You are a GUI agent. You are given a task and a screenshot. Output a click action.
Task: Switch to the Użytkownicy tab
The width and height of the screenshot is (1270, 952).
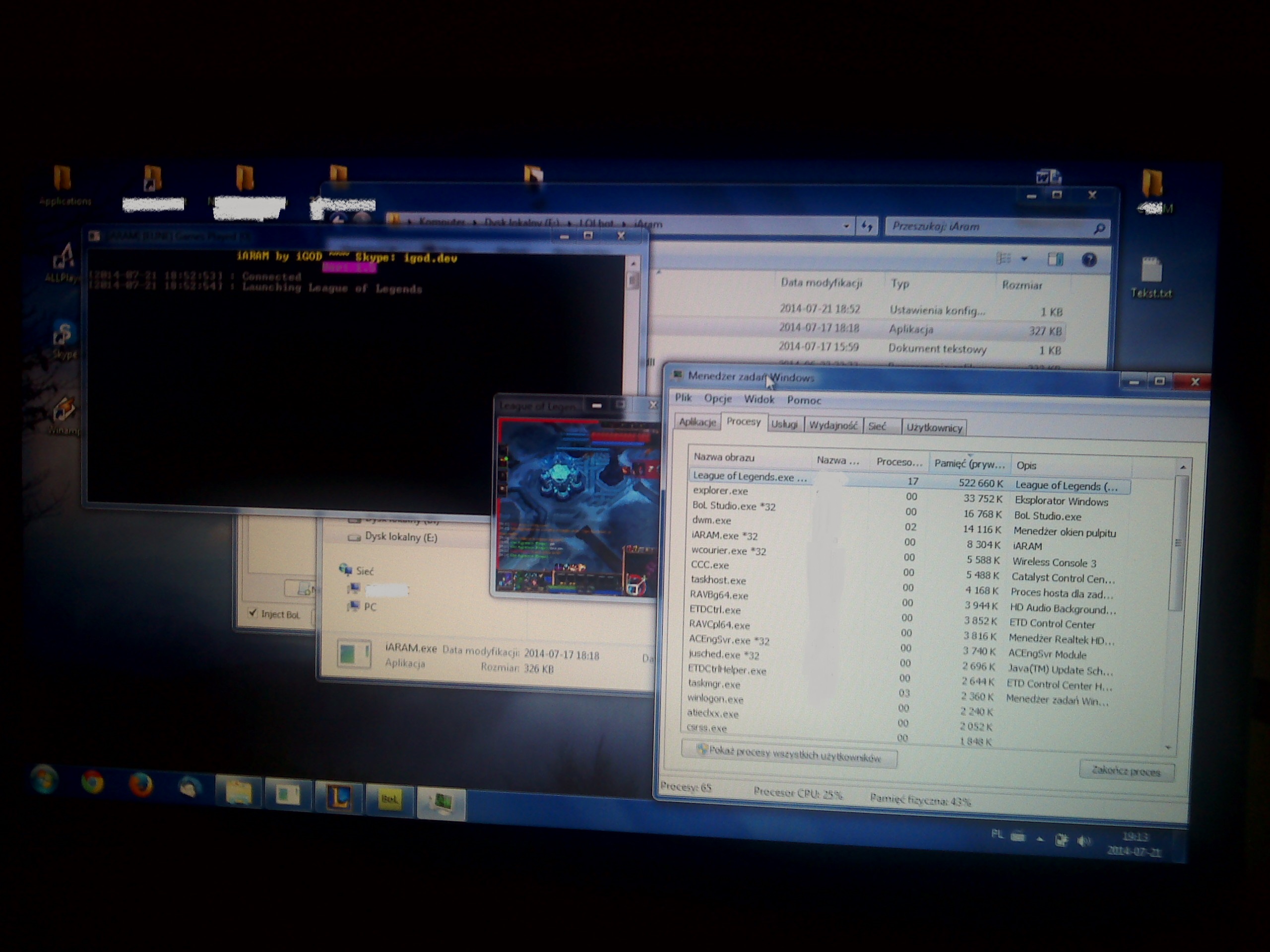[x=934, y=427]
